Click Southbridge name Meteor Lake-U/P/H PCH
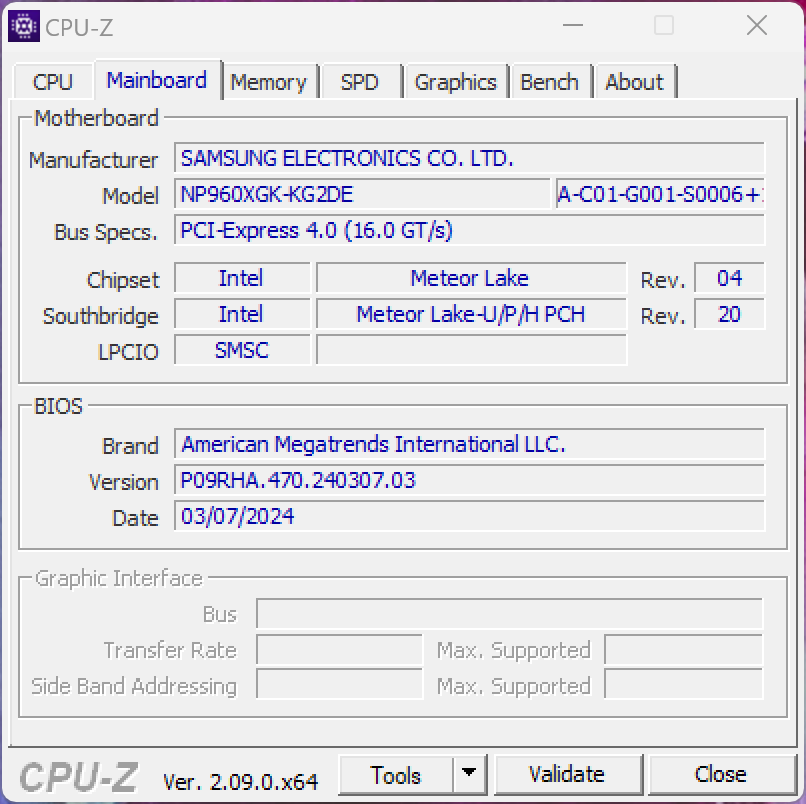The width and height of the screenshot is (806, 804). [471, 314]
